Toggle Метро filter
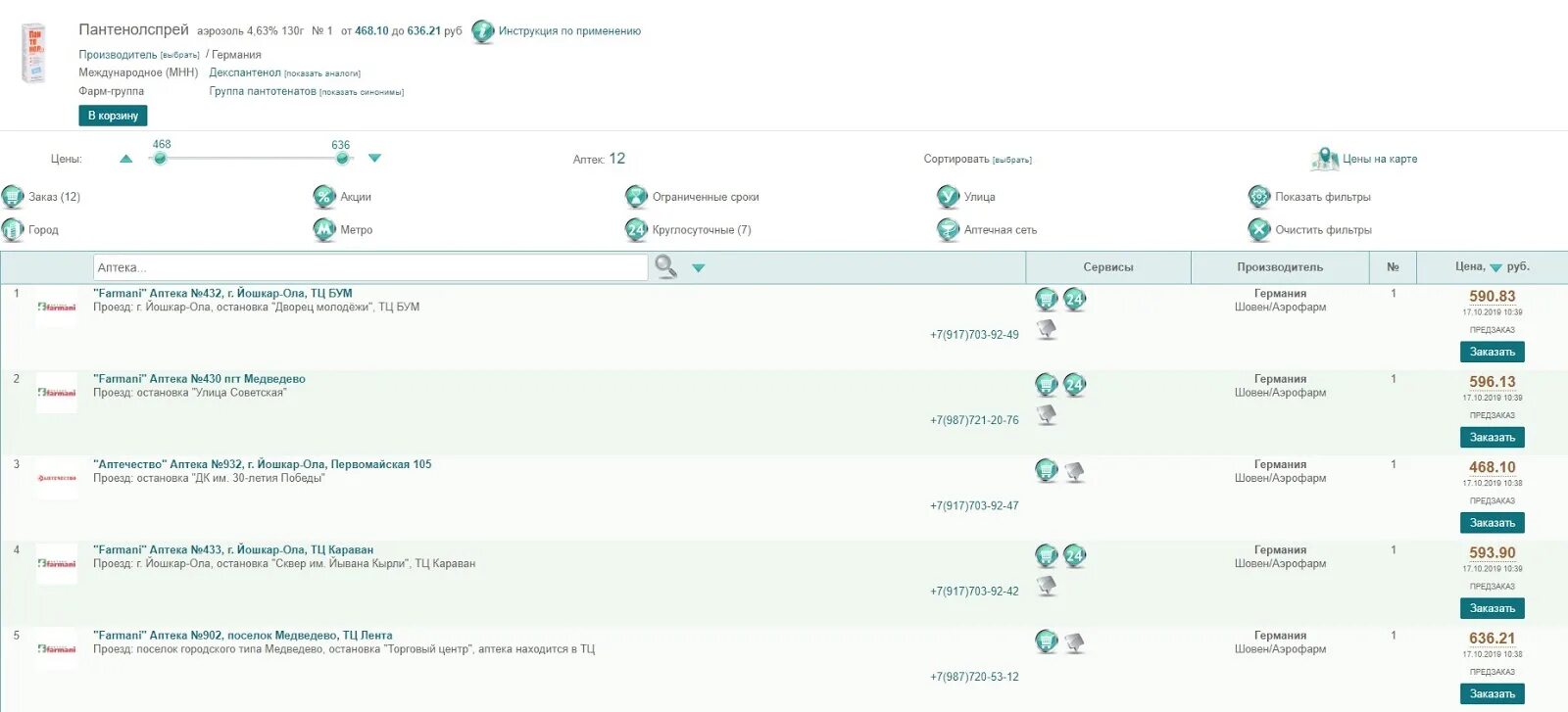This screenshot has height=712, width=1568. click(343, 230)
